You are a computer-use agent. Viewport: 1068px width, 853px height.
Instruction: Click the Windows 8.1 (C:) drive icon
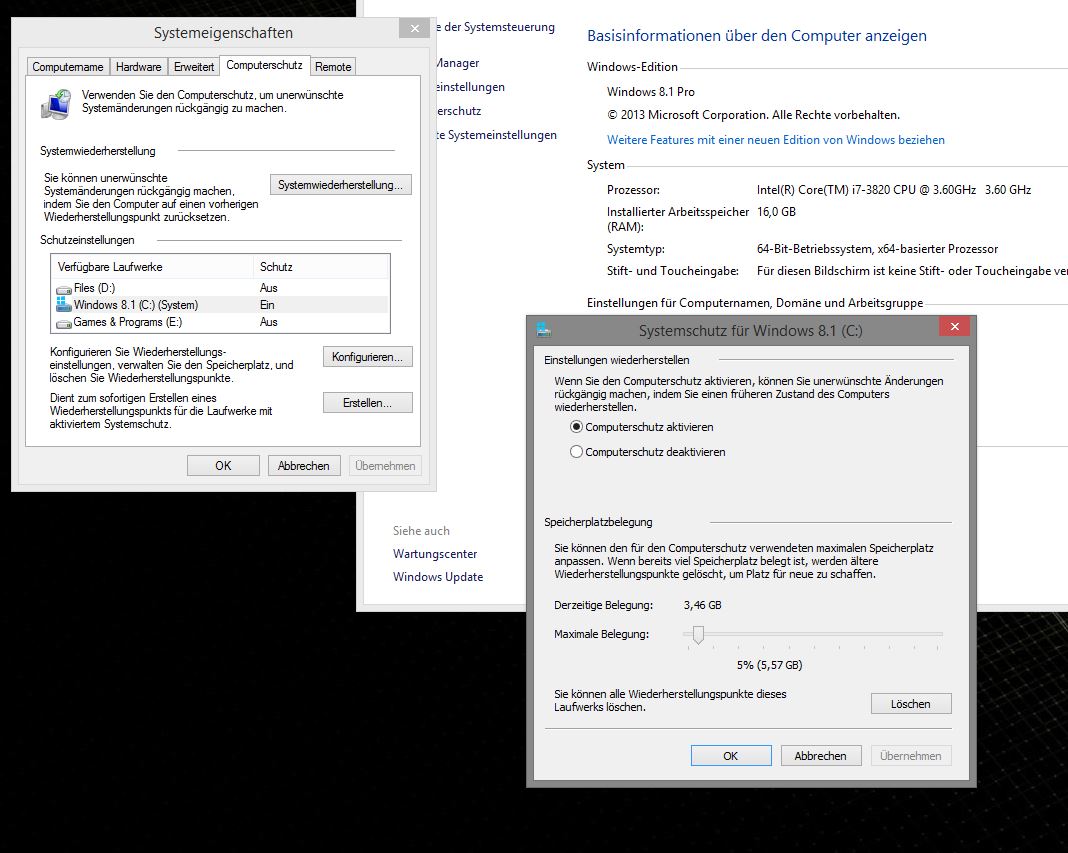(x=64, y=304)
